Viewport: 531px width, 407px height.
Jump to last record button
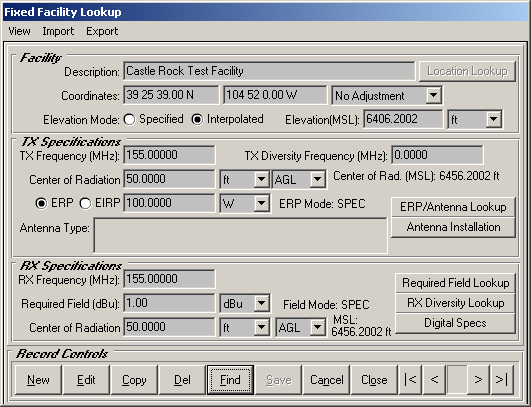pos(502,380)
